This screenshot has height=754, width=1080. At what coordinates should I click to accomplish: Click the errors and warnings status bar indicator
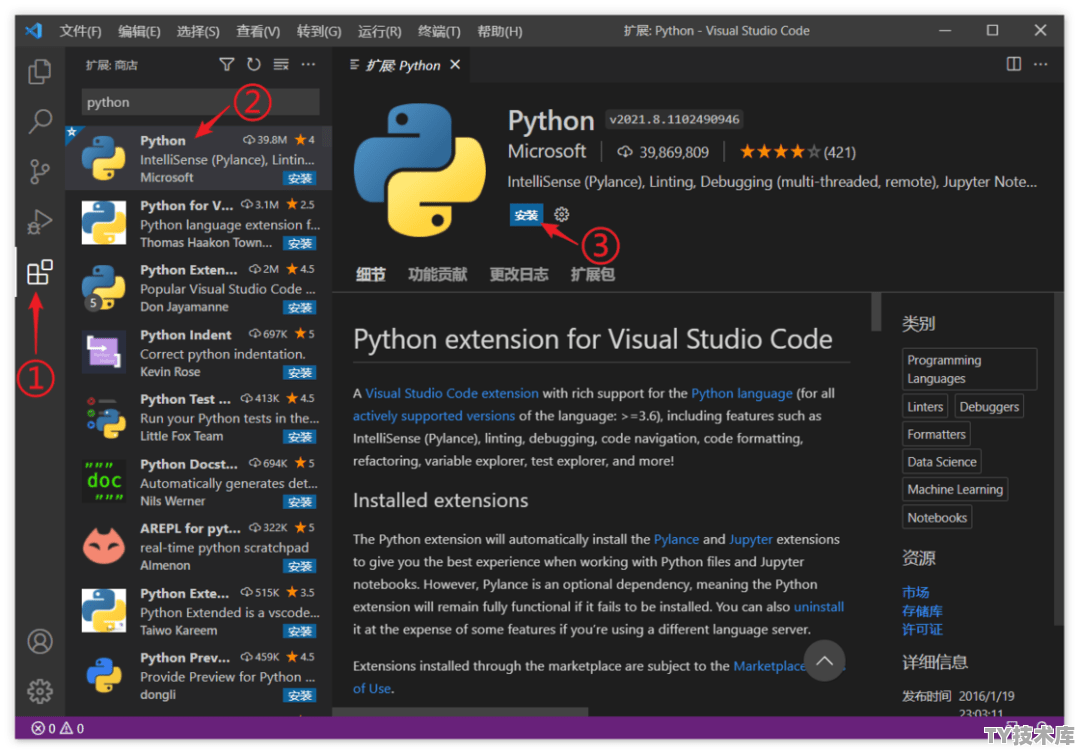(x=58, y=729)
